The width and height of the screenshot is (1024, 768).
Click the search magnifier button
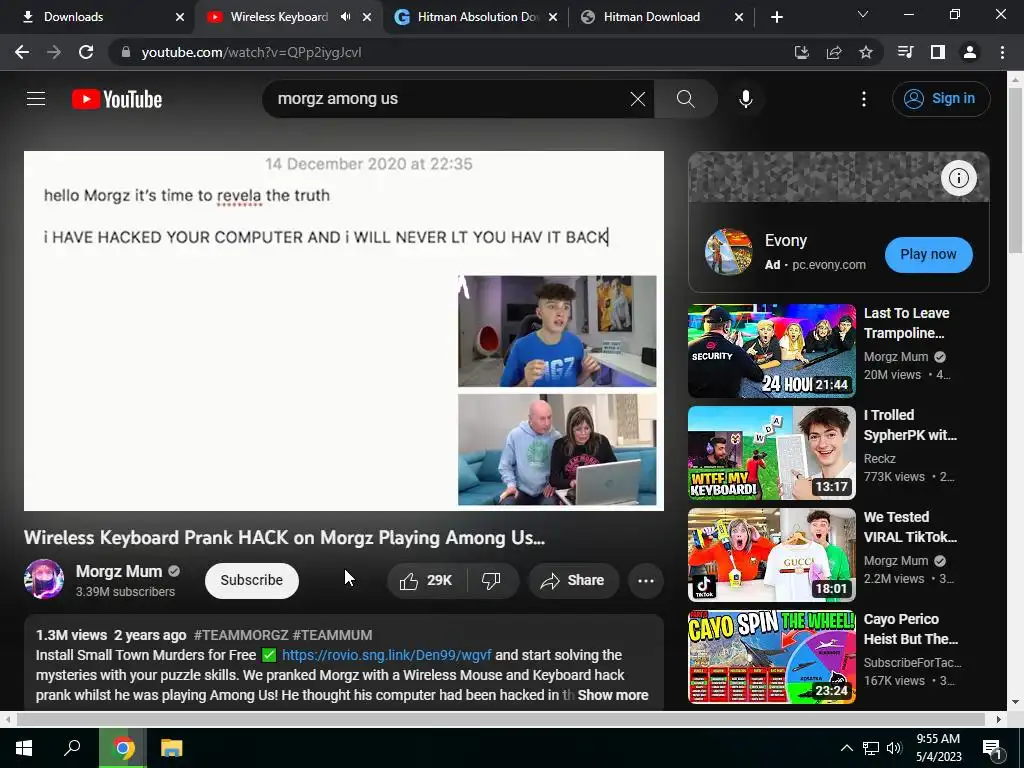(x=686, y=99)
